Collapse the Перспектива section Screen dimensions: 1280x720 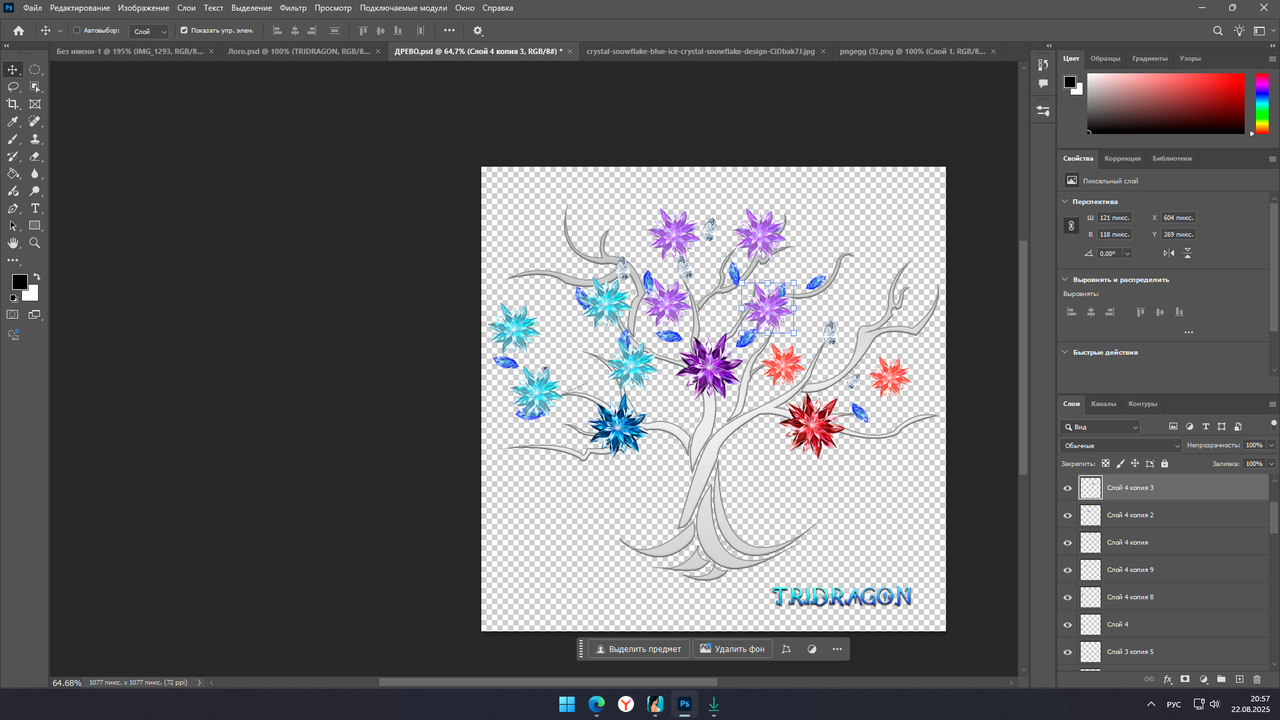coord(1065,202)
